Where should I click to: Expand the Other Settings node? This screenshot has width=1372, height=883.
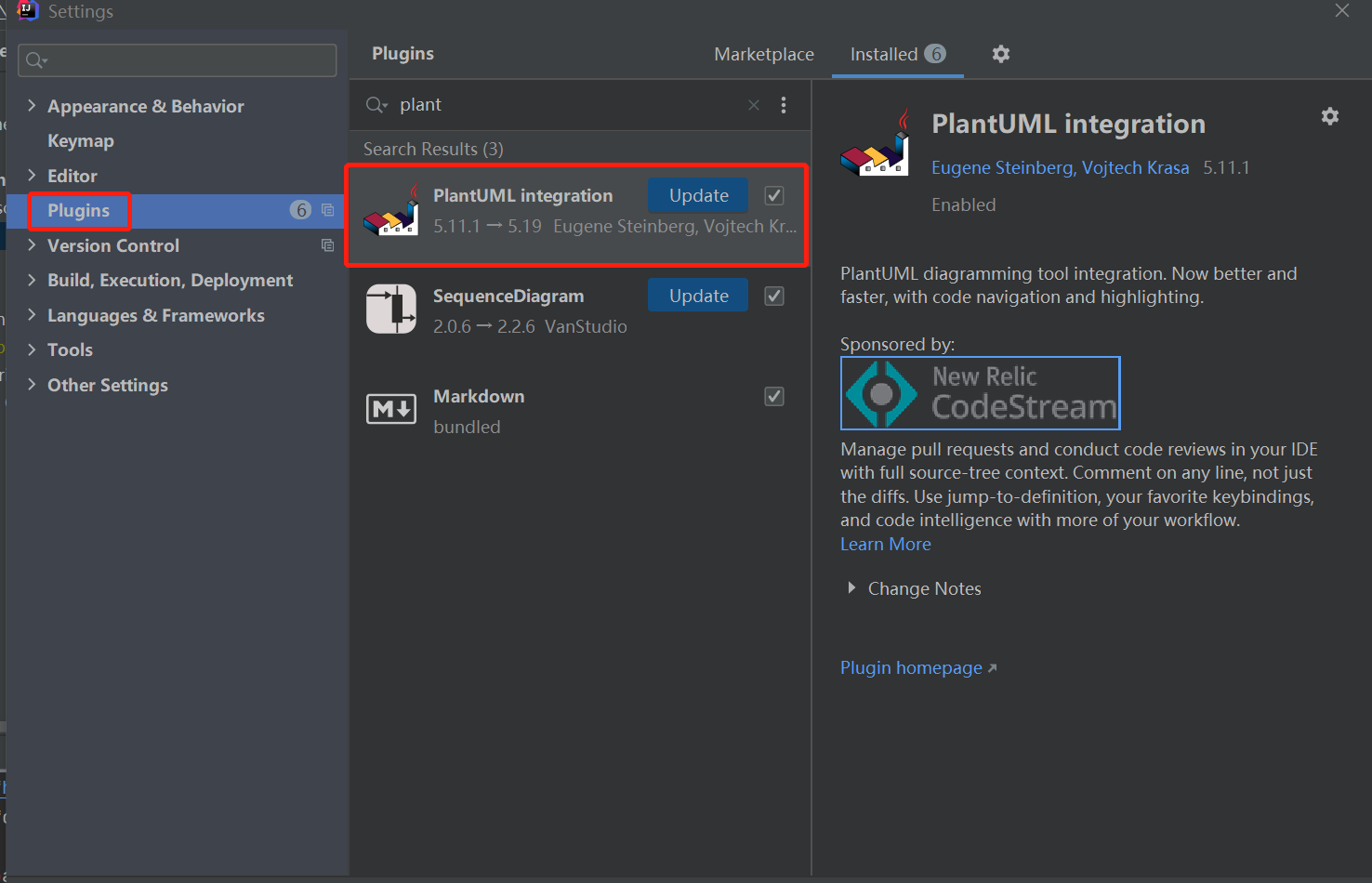pyautogui.click(x=32, y=384)
